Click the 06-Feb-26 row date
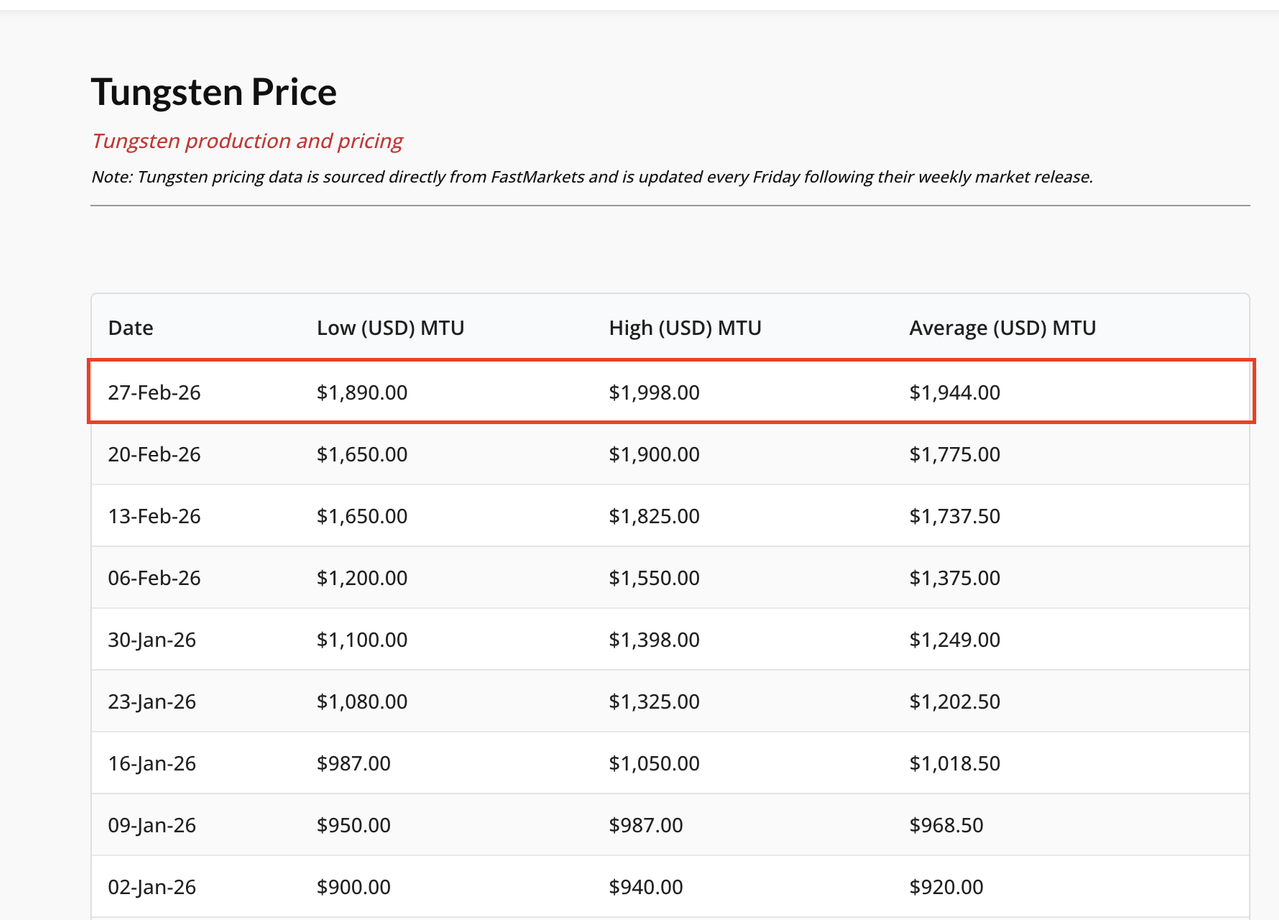The width and height of the screenshot is (1279, 920). coord(154,579)
